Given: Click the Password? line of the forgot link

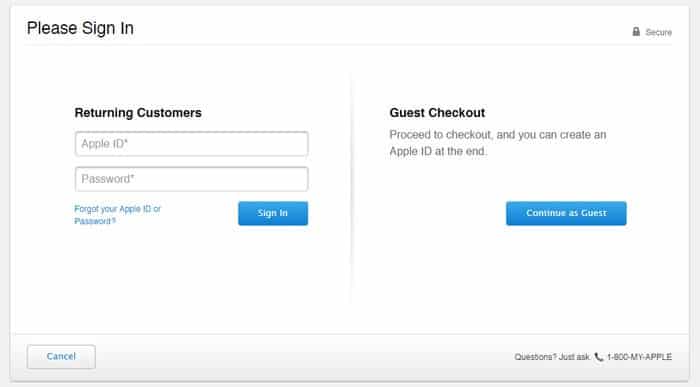Looking at the screenshot, I should [x=95, y=221].
